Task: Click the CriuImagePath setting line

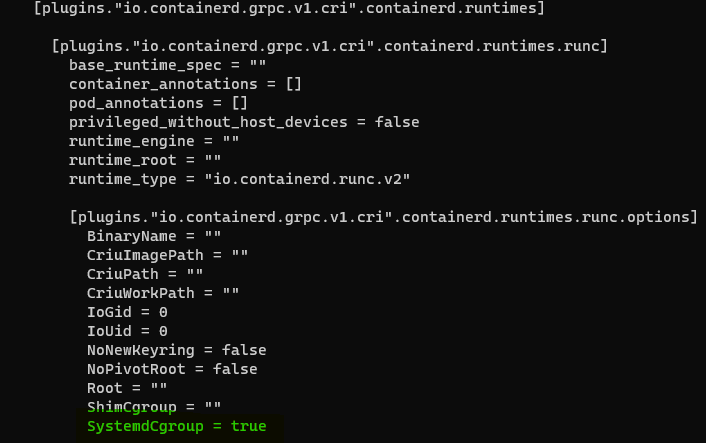Action: tap(167, 255)
